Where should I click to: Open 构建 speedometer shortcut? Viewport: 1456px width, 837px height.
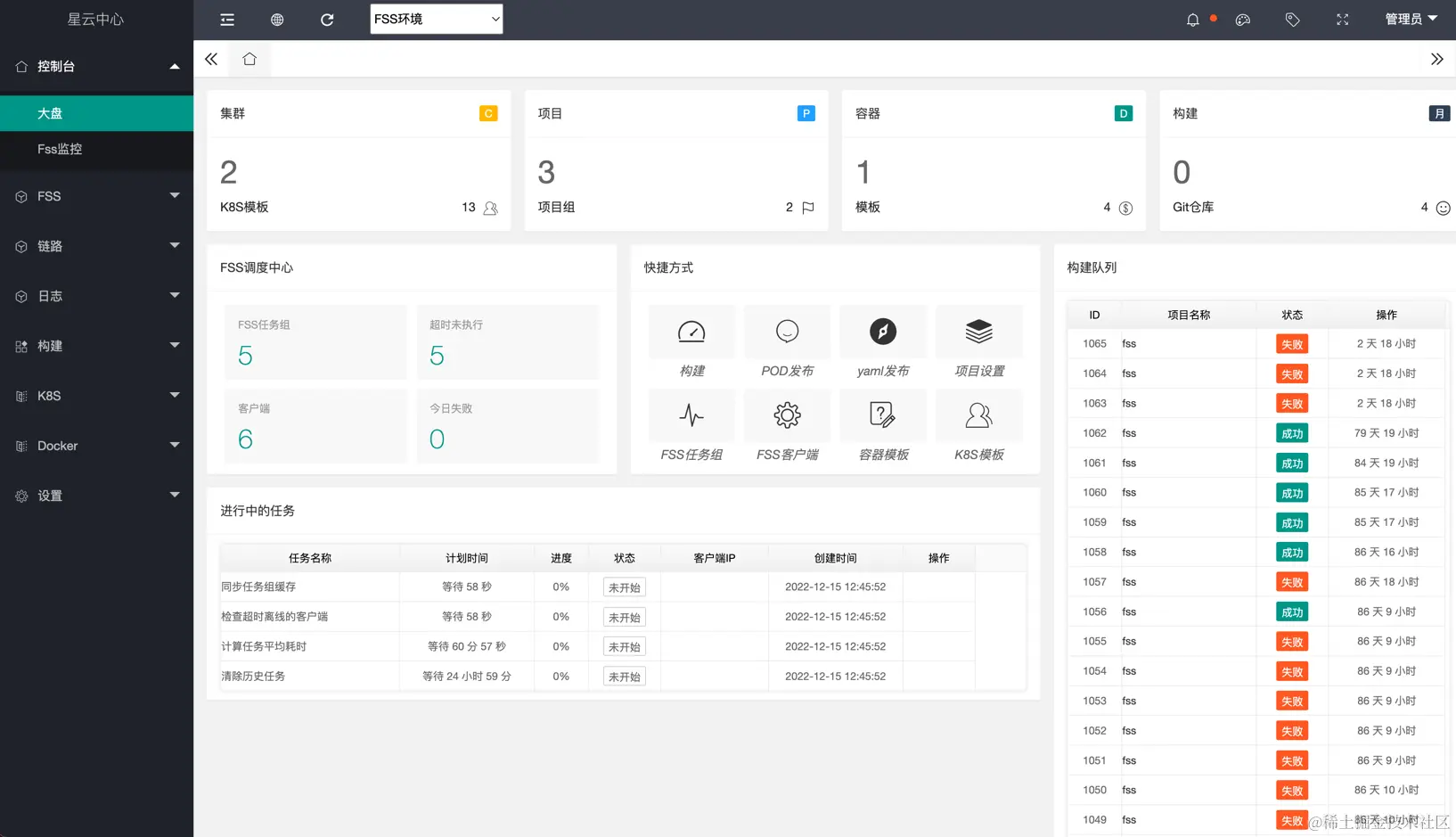[x=691, y=332]
